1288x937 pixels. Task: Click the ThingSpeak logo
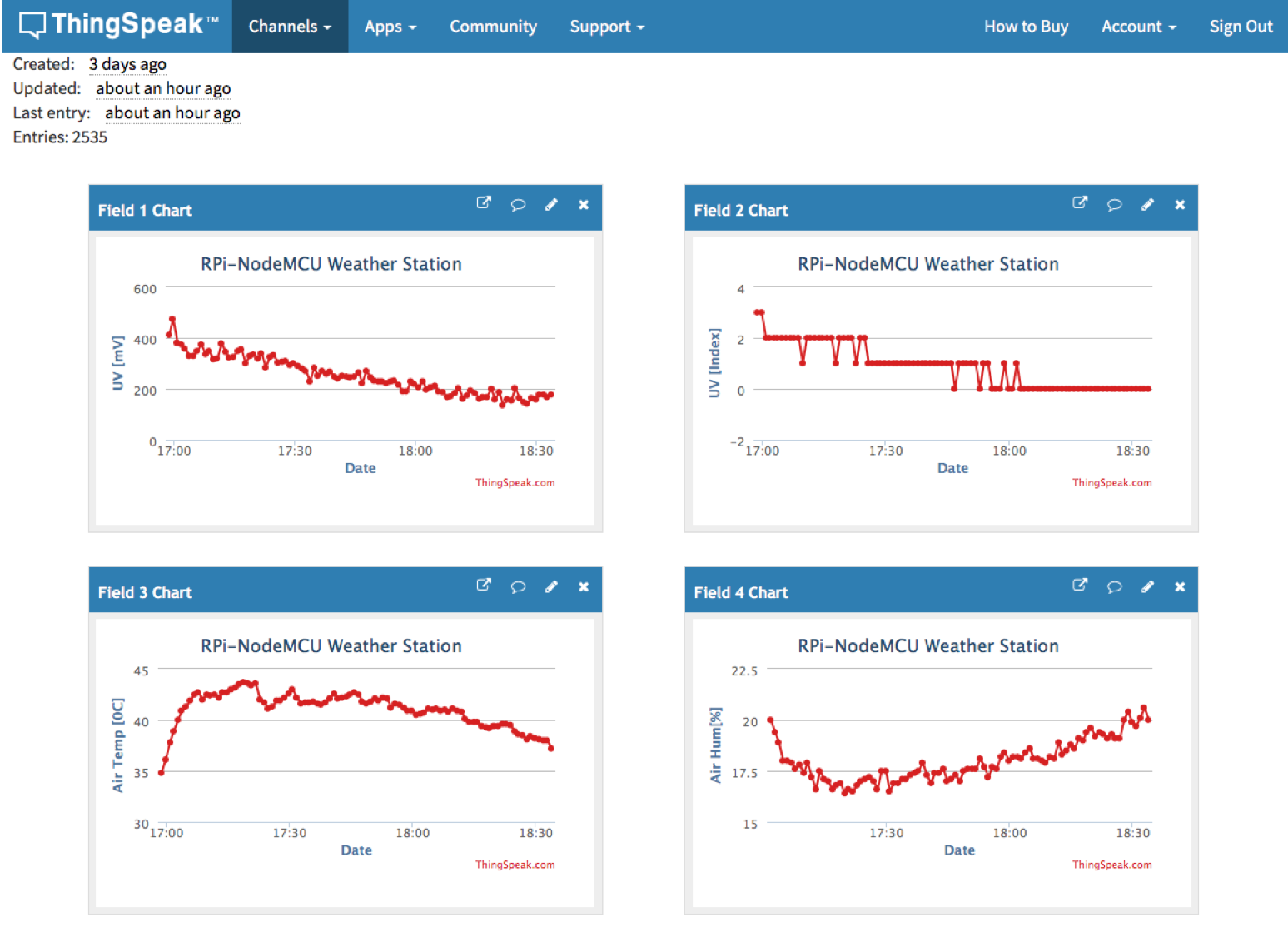click(117, 25)
